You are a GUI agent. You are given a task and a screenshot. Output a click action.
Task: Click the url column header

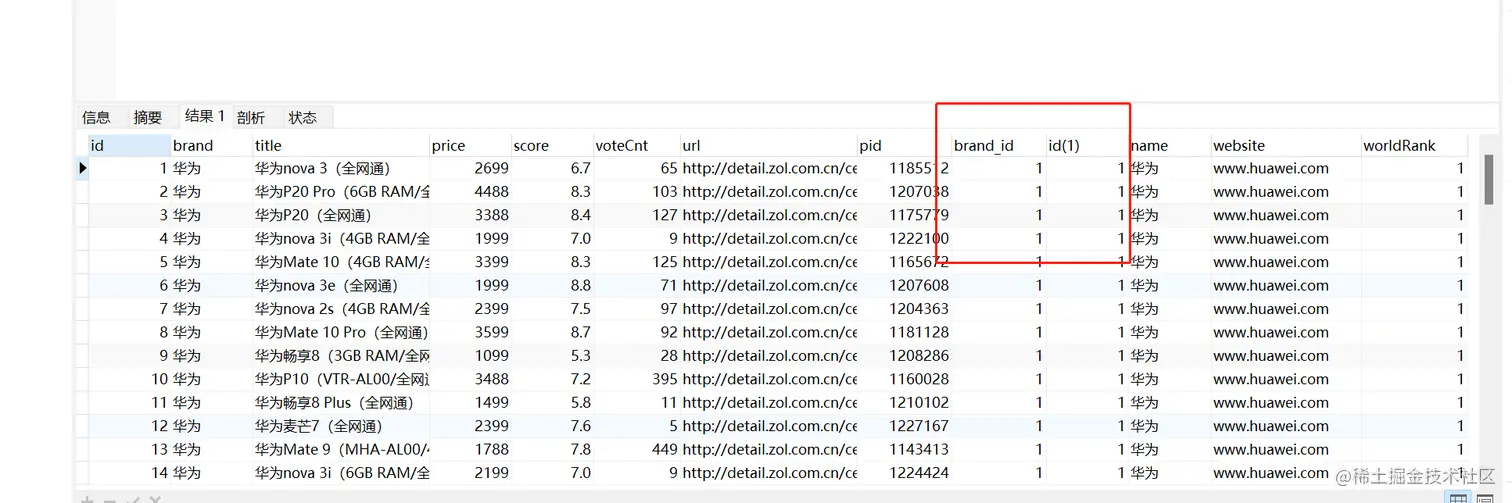pyautogui.click(x=768, y=145)
